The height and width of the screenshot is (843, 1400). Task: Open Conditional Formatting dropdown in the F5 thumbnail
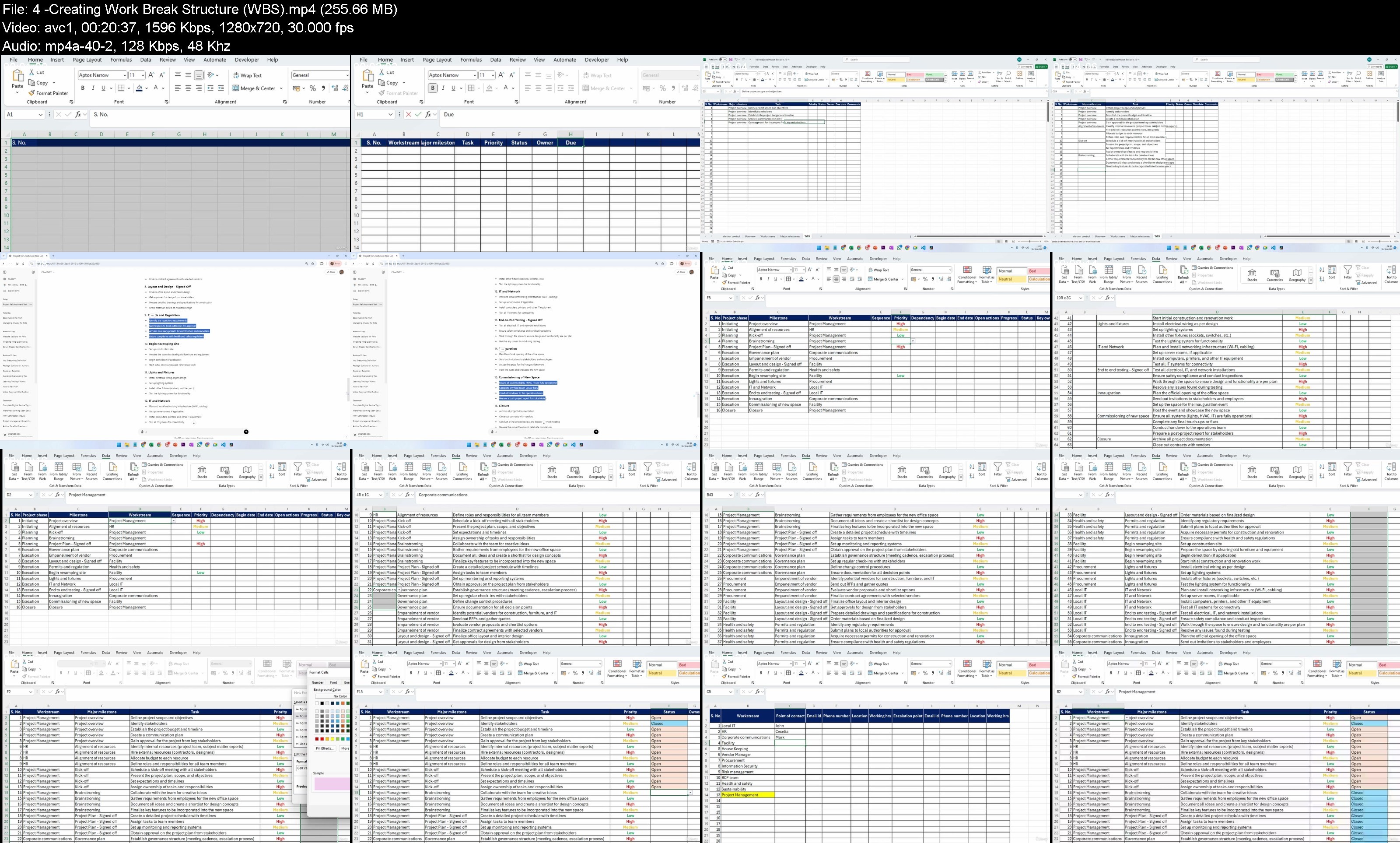[x=967, y=274]
